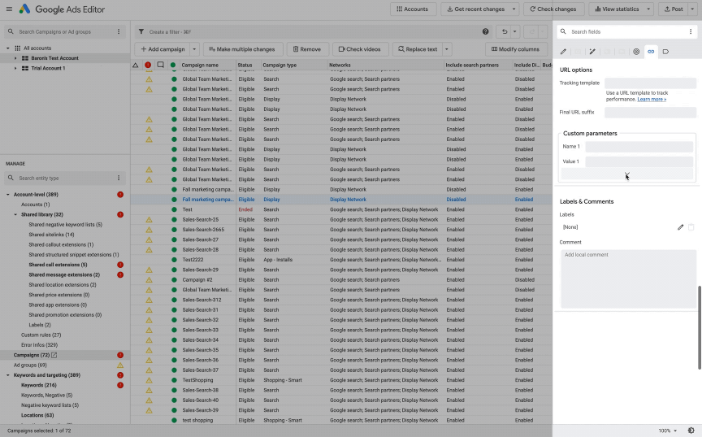Open Campaigns in a new window icon
The width and height of the screenshot is (702, 437).
pos(54,355)
